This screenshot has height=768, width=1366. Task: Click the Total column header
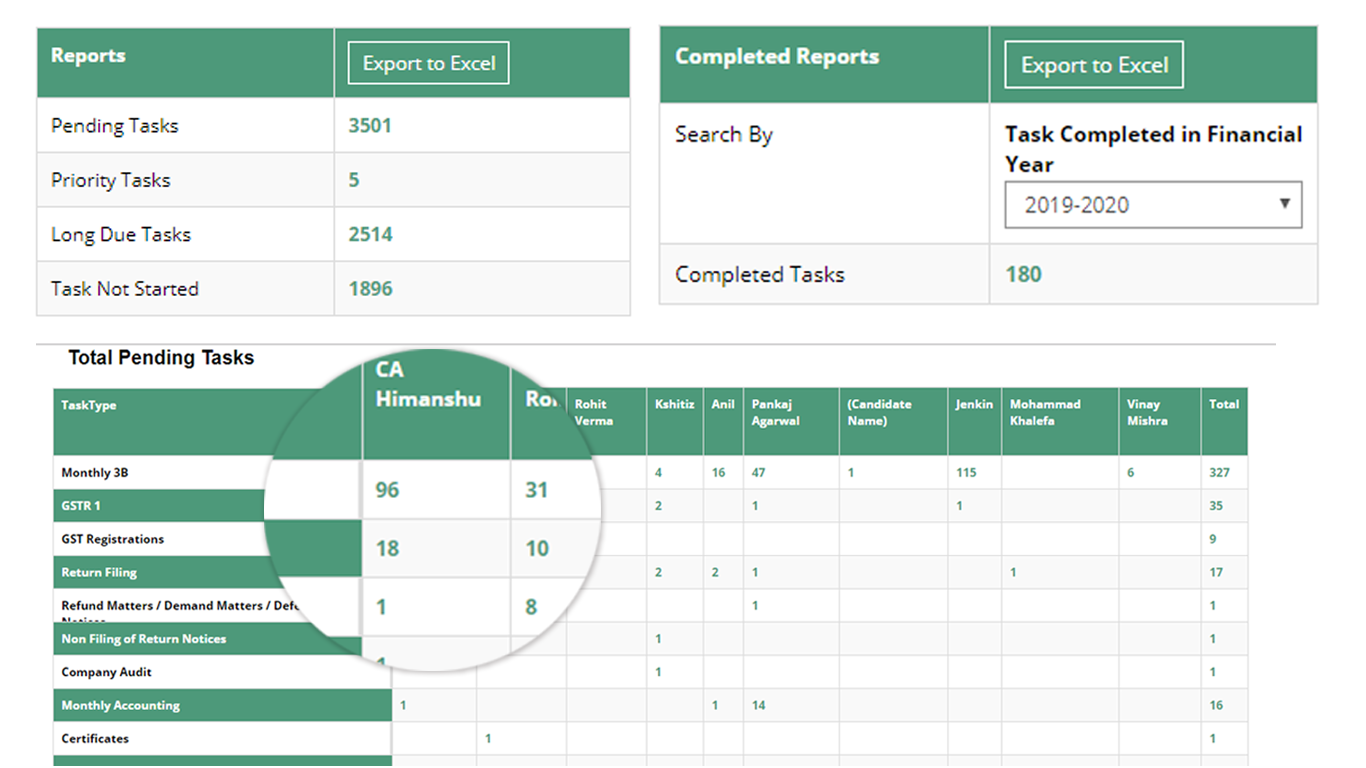coord(1223,405)
